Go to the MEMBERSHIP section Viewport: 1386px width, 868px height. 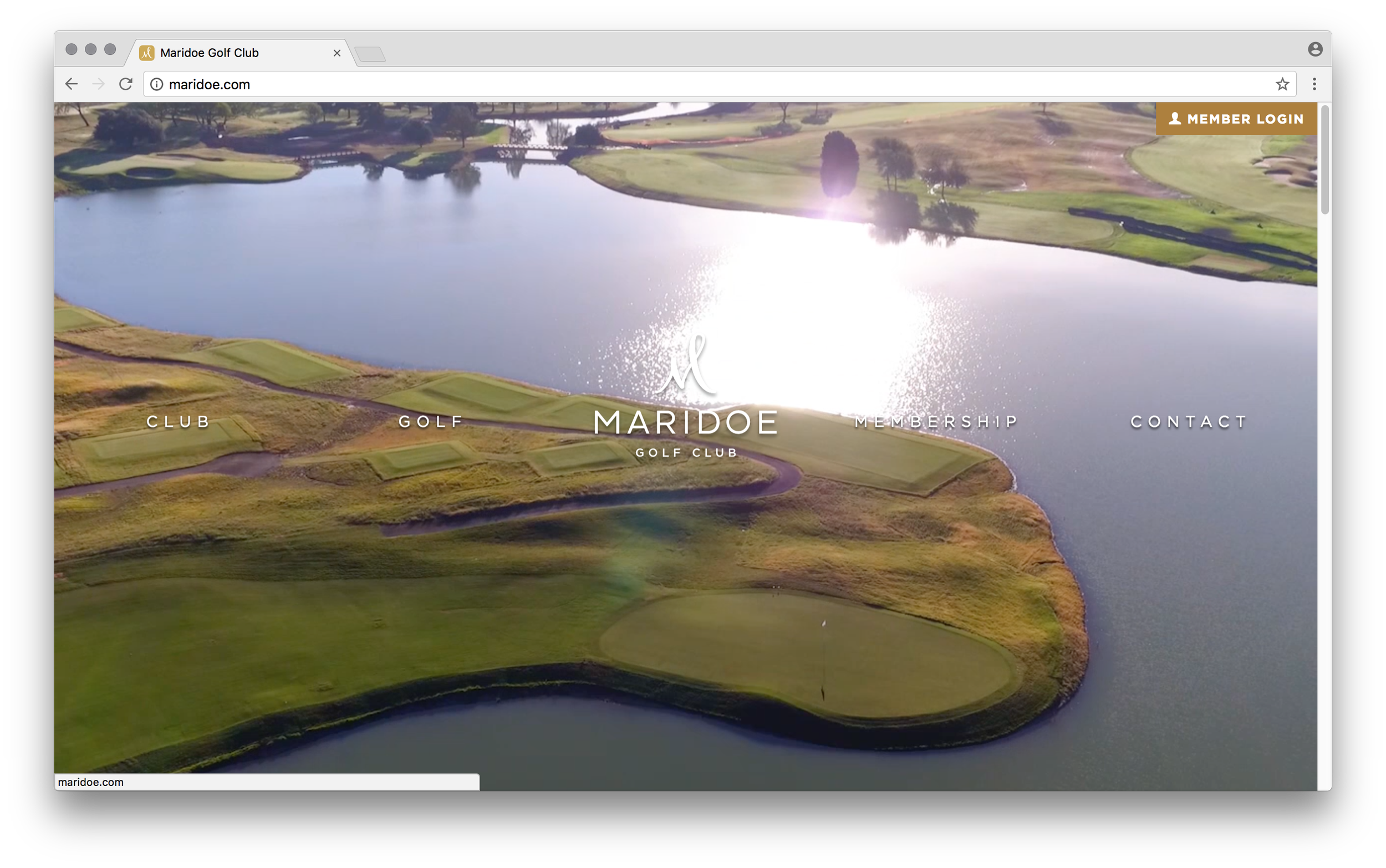coord(936,422)
